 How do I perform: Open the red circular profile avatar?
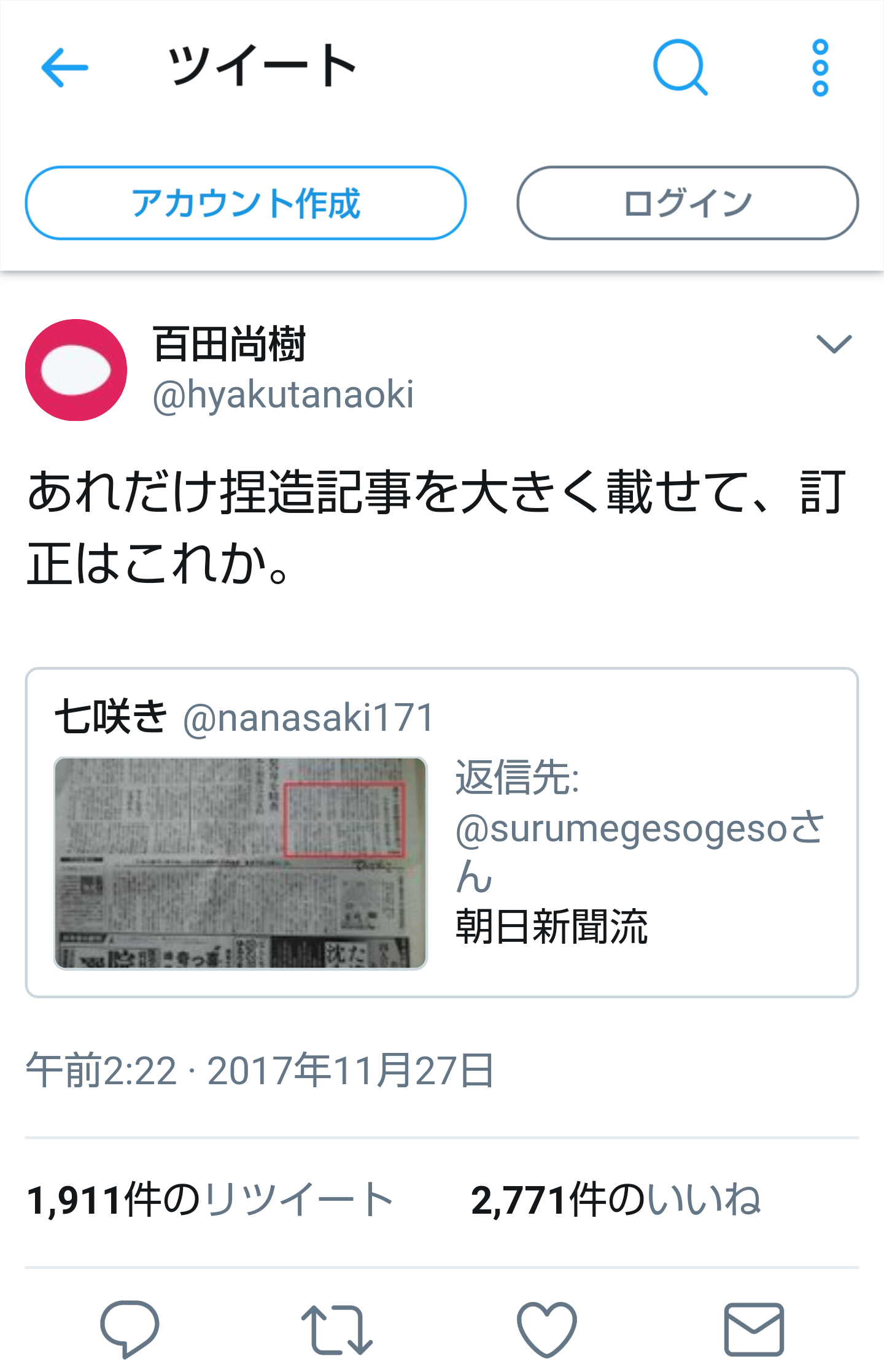point(76,370)
